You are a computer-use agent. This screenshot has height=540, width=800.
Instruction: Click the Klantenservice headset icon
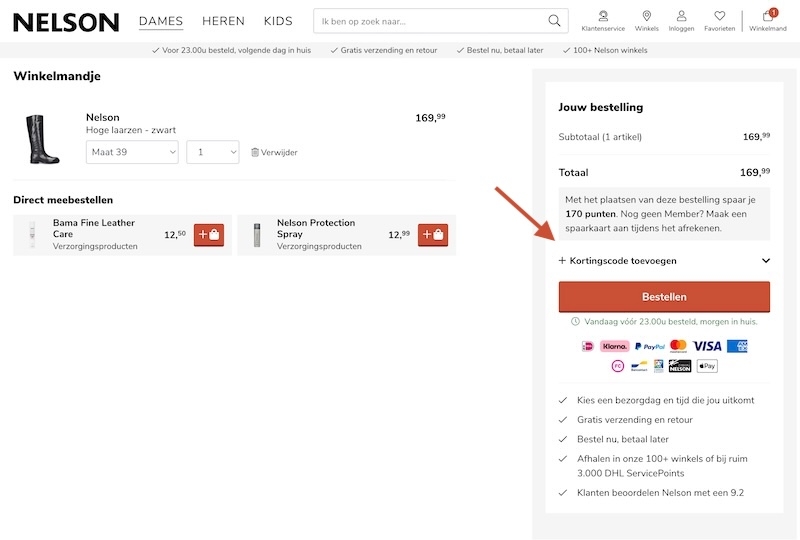[x=603, y=17]
